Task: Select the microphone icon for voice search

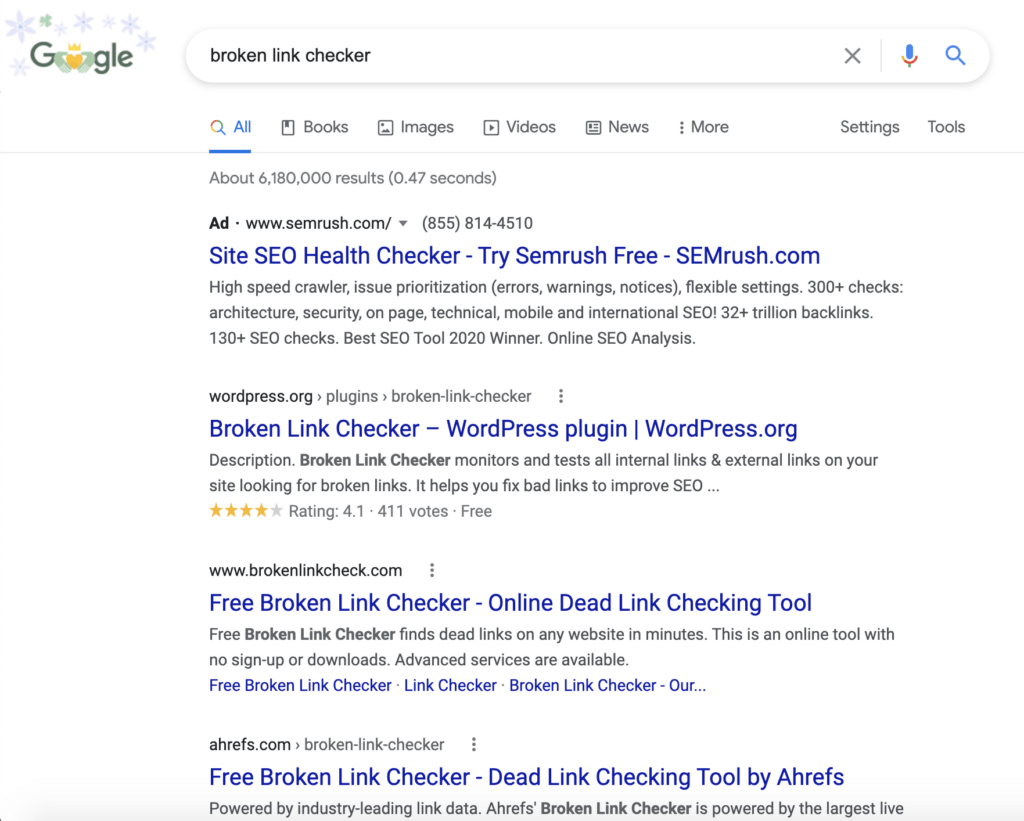Action: point(909,56)
